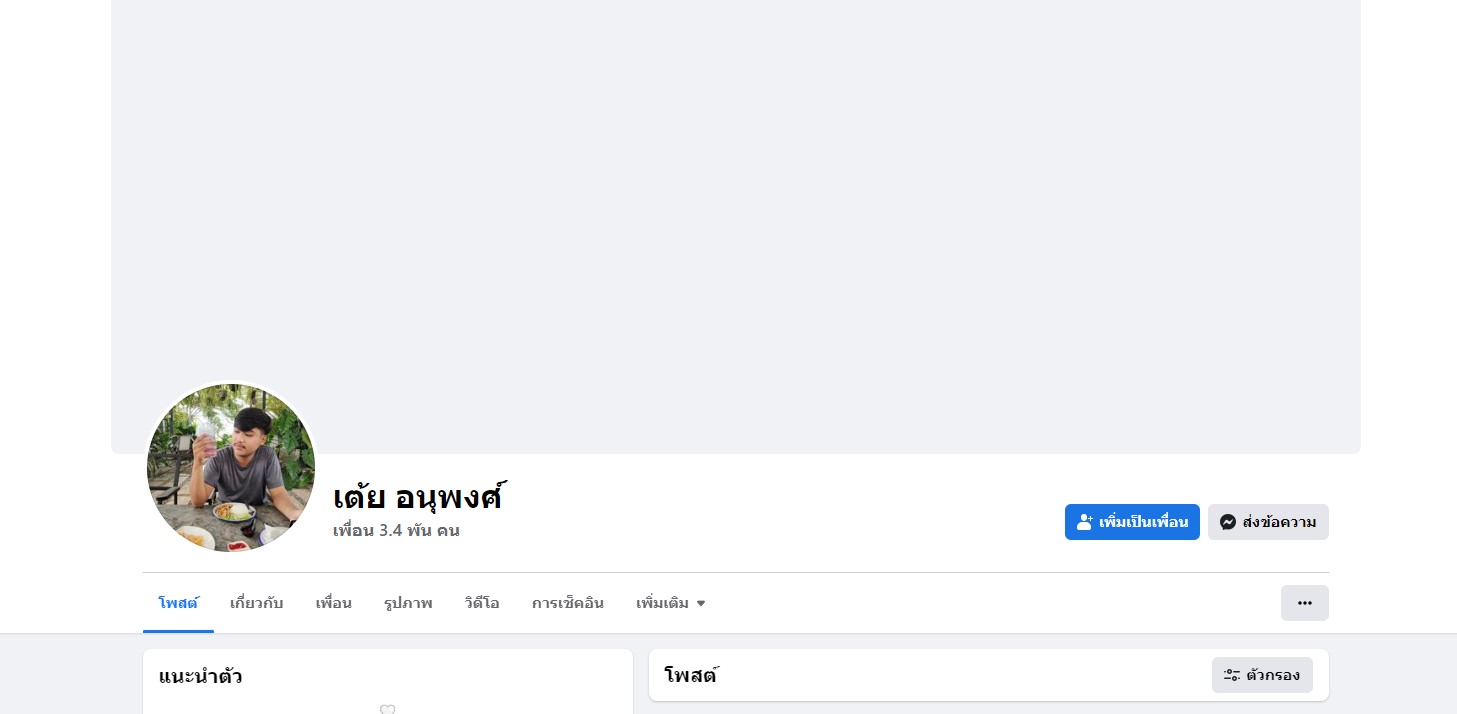Click the caret arrow next to เพิ่มเติม
The width and height of the screenshot is (1457, 714).
coord(701,604)
